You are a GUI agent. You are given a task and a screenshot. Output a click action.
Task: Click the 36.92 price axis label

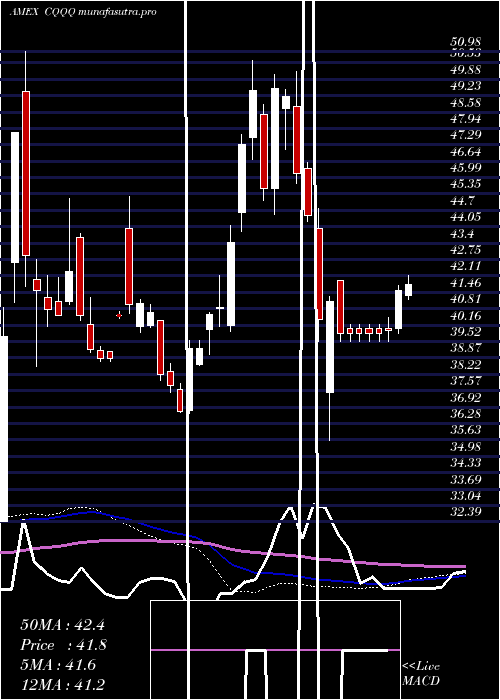(x=466, y=397)
